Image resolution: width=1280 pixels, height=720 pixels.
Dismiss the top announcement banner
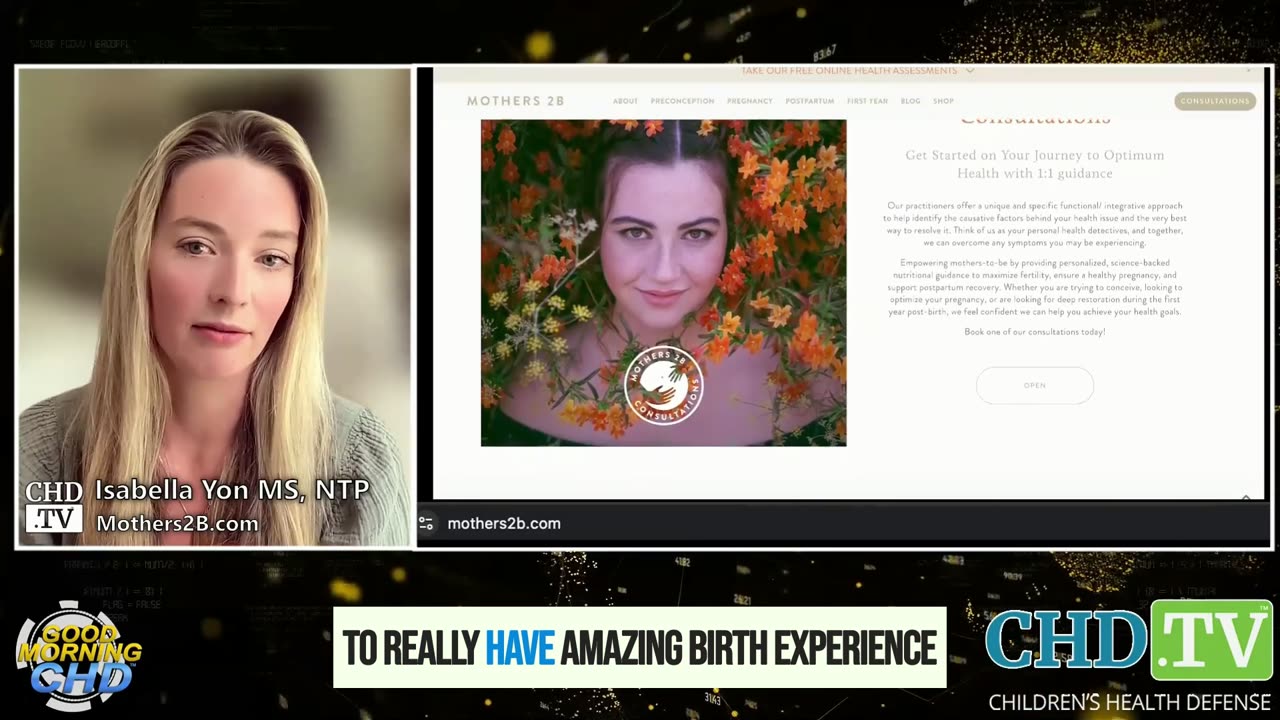(x=1248, y=71)
